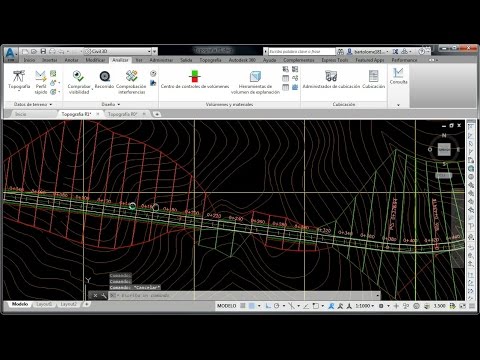Close the Topografía R1 drawing tab
The width and height of the screenshot is (480, 360).
tap(98, 114)
